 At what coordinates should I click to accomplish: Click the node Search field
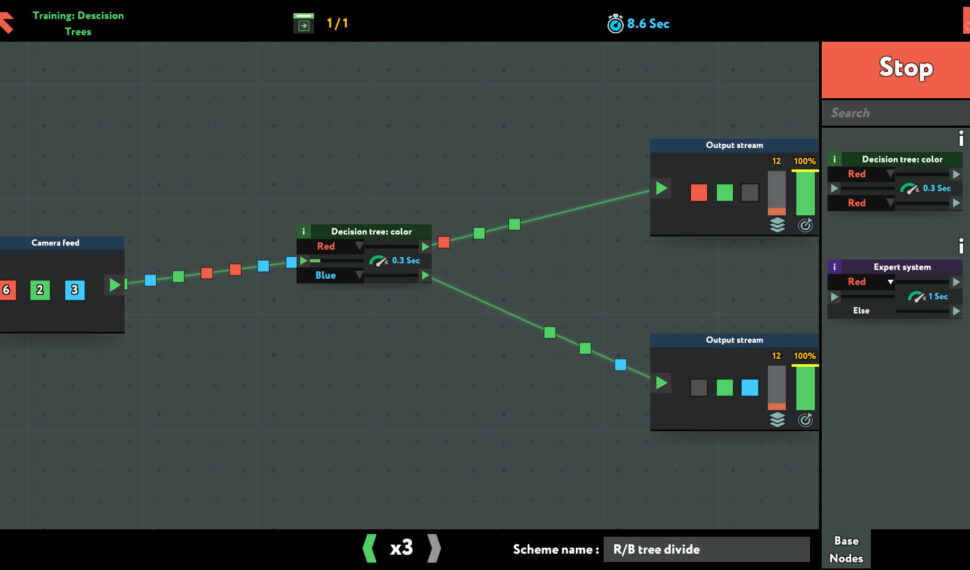pyautogui.click(x=895, y=113)
